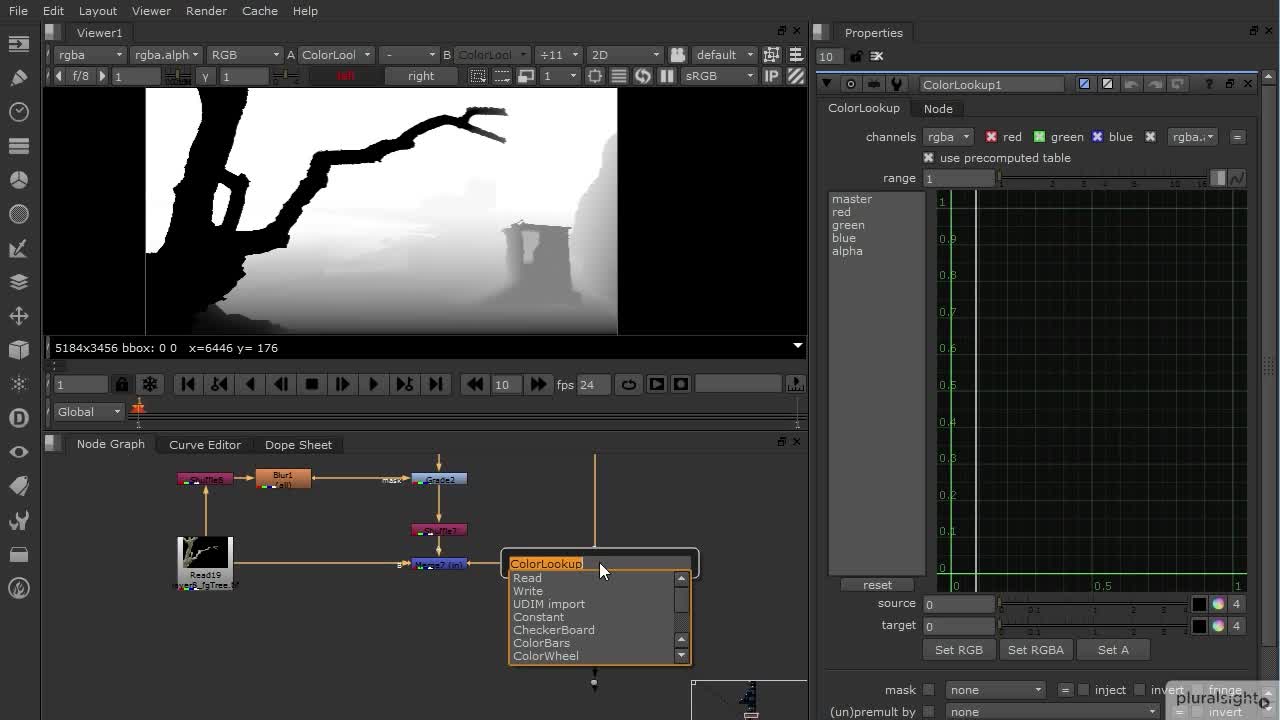Screen dimensions: 1280x720
Task: Switch to the Curve Editor tab
Action: click(x=205, y=445)
